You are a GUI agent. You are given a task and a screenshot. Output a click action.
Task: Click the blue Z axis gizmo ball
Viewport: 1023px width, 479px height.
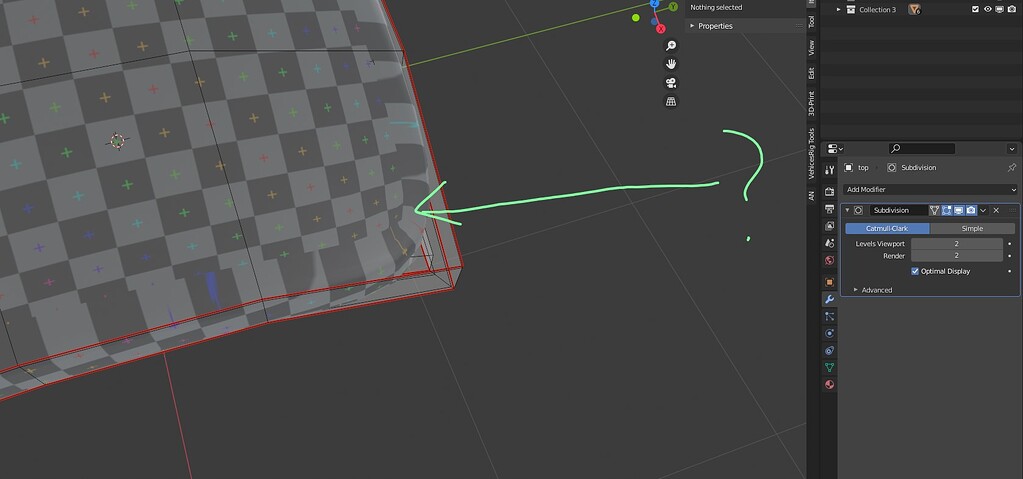coord(654,3)
